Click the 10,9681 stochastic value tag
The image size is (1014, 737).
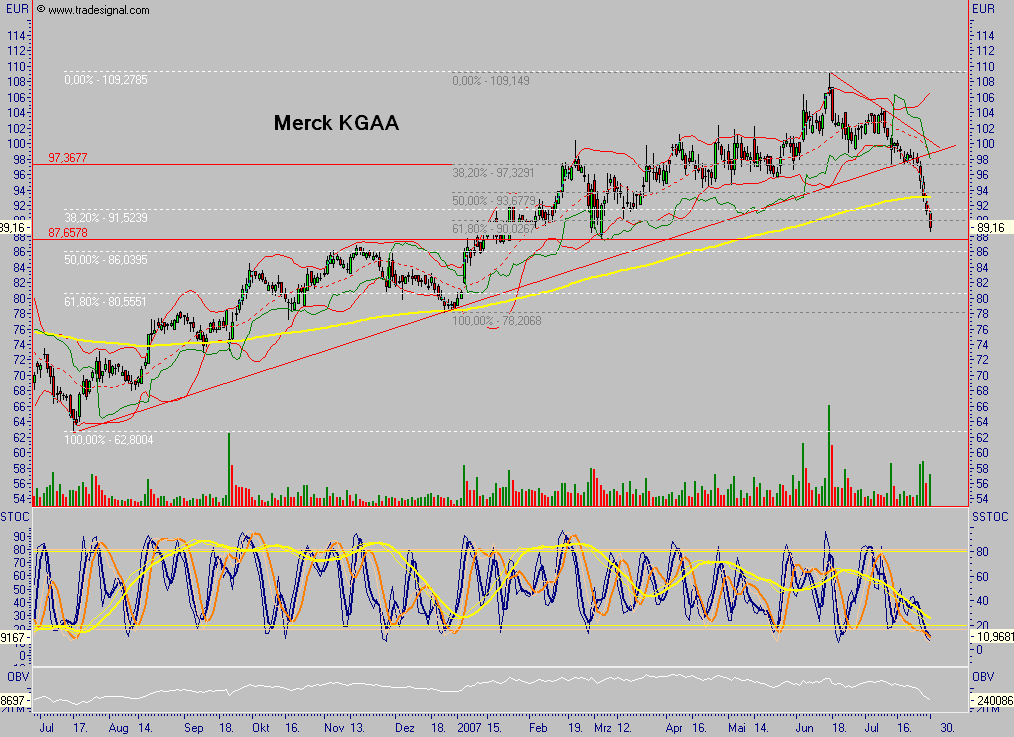(993, 636)
